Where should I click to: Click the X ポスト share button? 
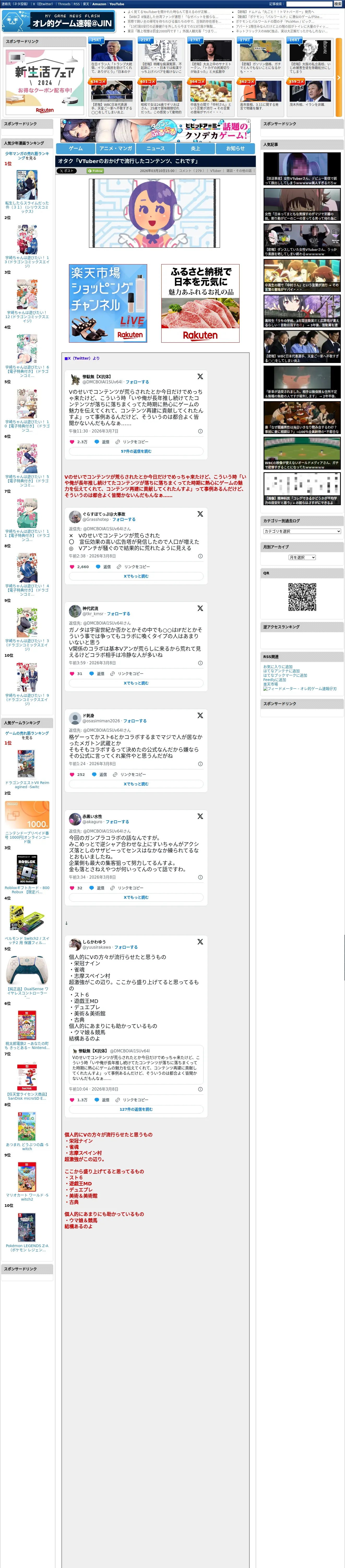point(67,171)
